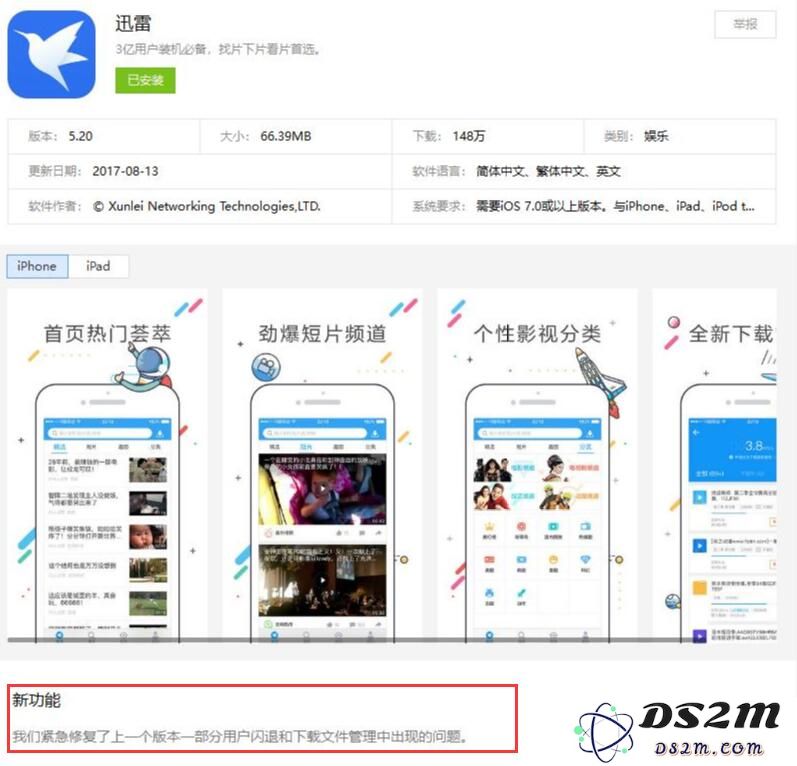Click the green 已安装 button

point(145,80)
